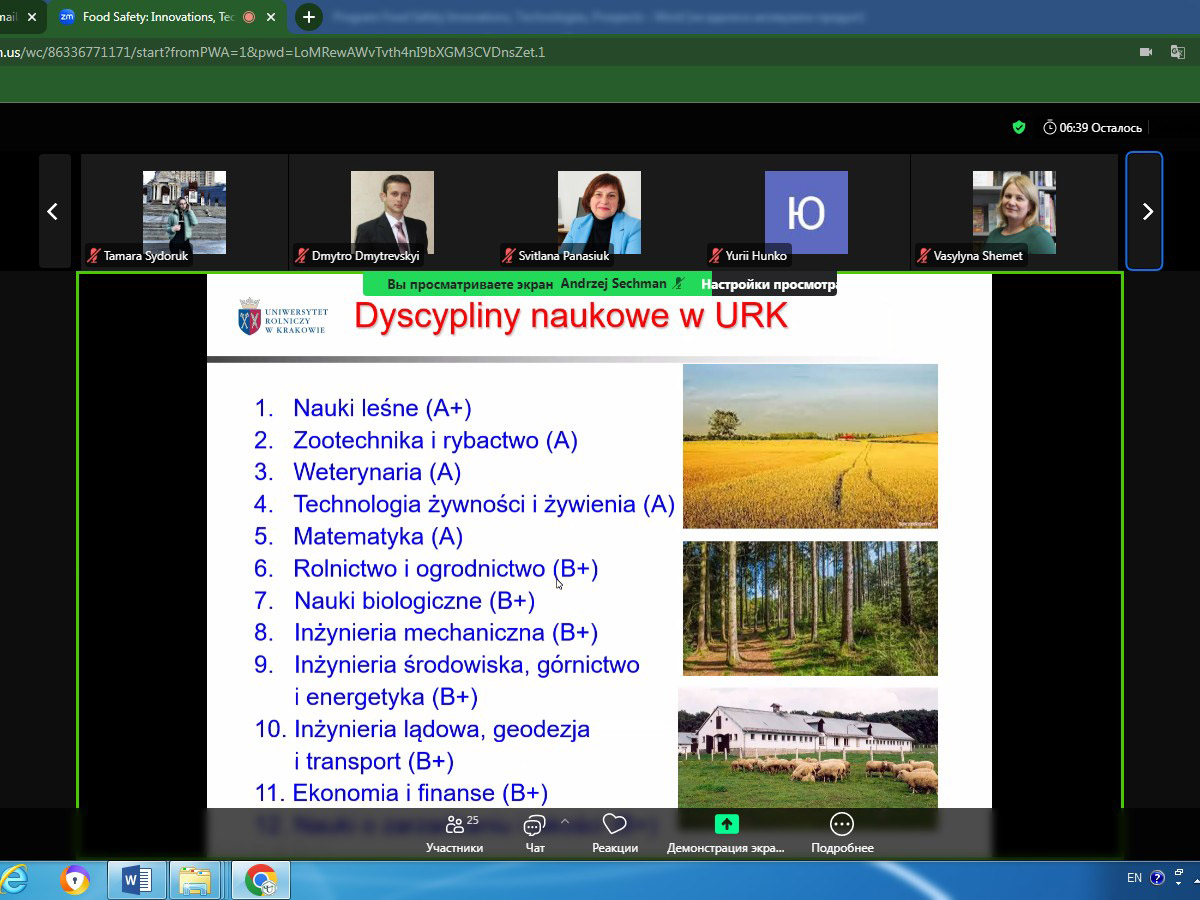Click text Inżynieria środowiska, górnictwo

467,665
